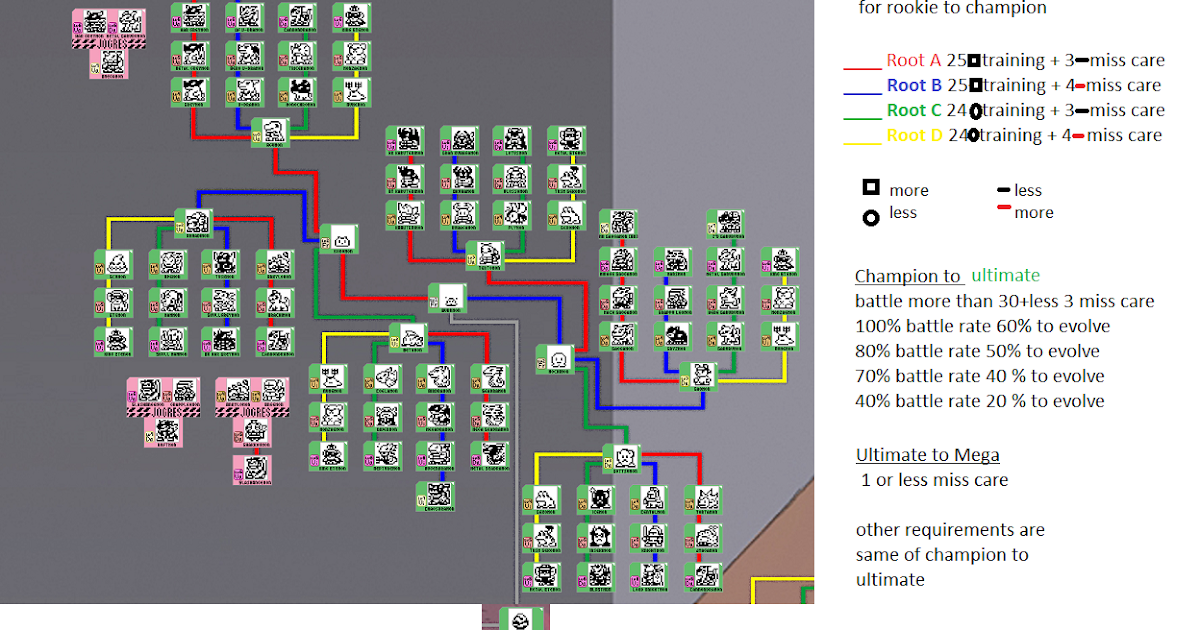Select the Etemon card below Sukamon

pyautogui.click(x=114, y=302)
